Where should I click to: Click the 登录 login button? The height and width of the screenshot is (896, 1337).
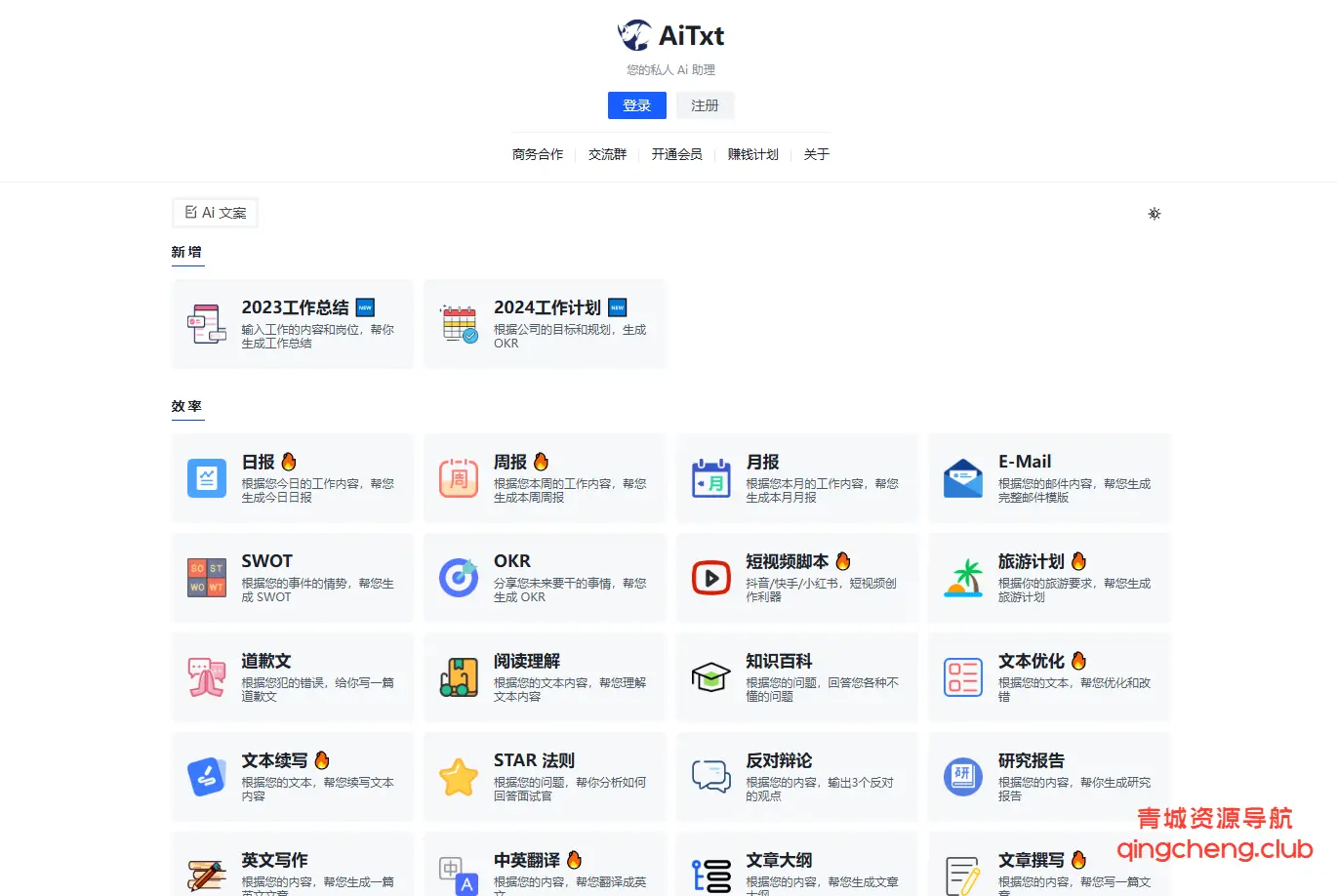pyautogui.click(x=636, y=104)
